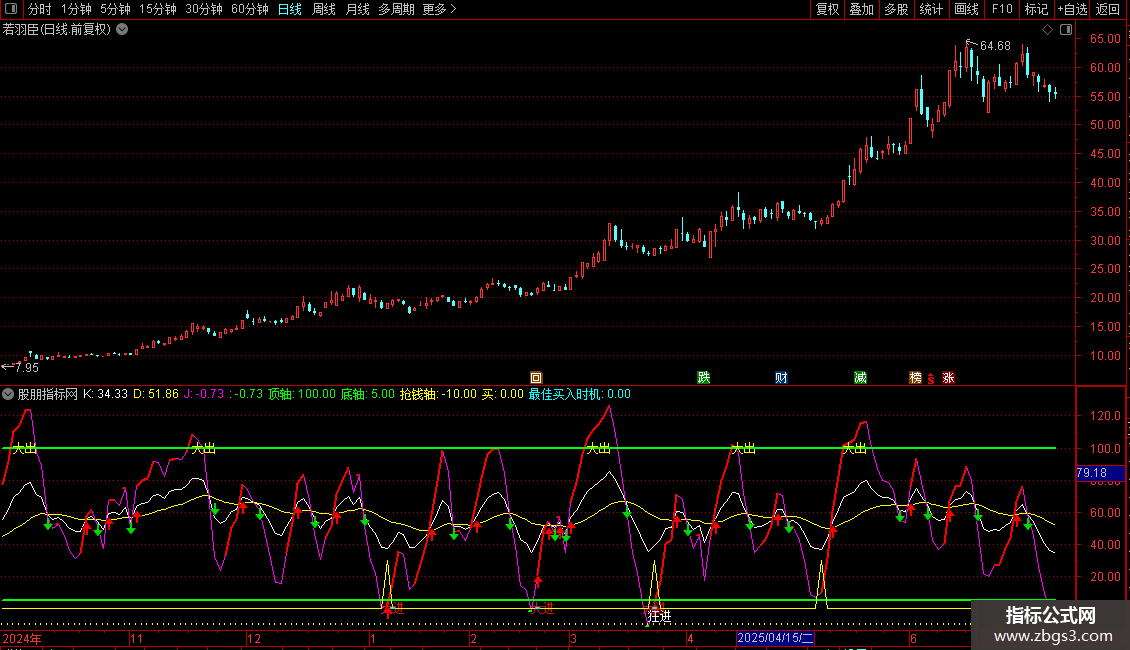Add stock with +自选 button
Viewport: 1130px width, 650px height.
pyautogui.click(x=1072, y=9)
